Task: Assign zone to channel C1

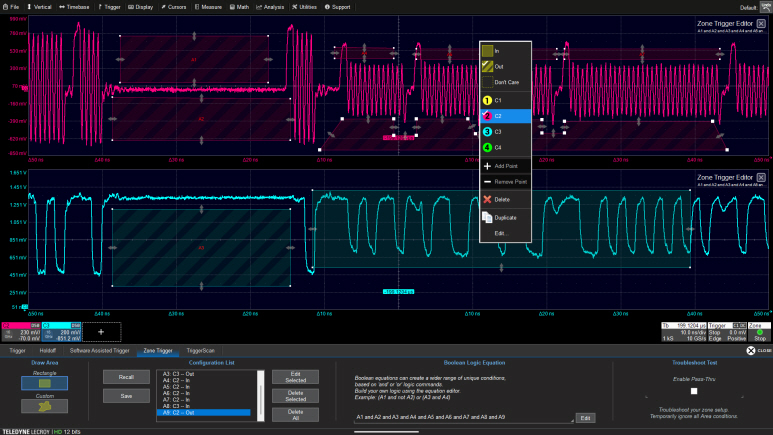Action: [505, 100]
